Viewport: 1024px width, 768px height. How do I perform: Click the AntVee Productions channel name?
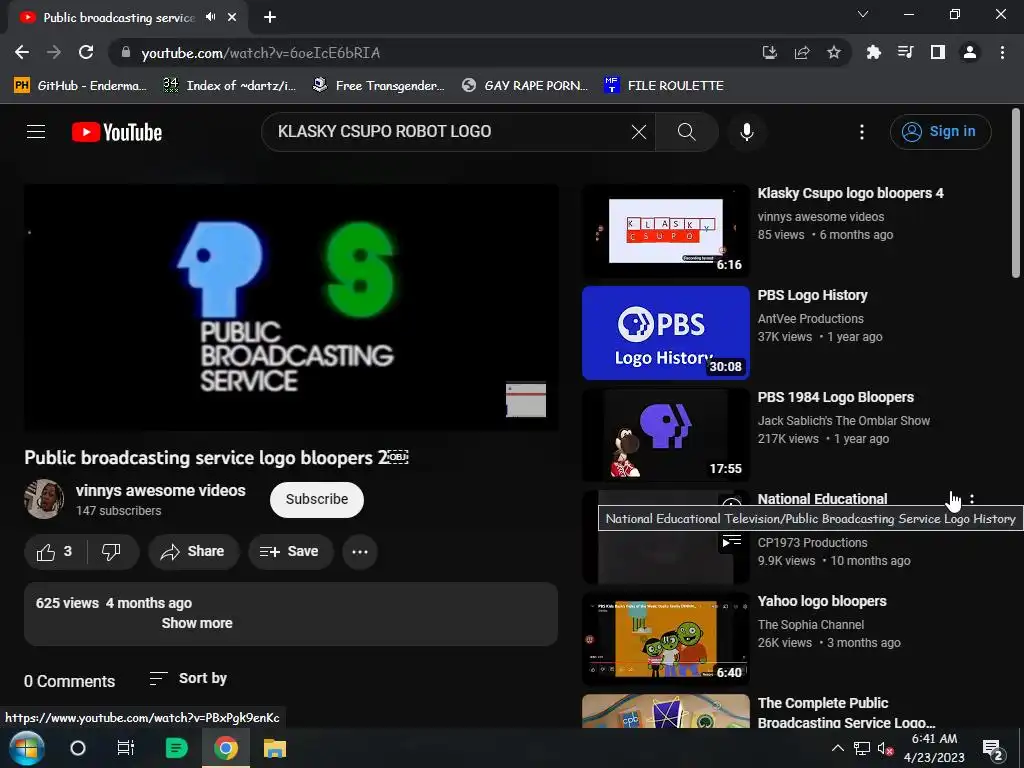[x=810, y=319]
